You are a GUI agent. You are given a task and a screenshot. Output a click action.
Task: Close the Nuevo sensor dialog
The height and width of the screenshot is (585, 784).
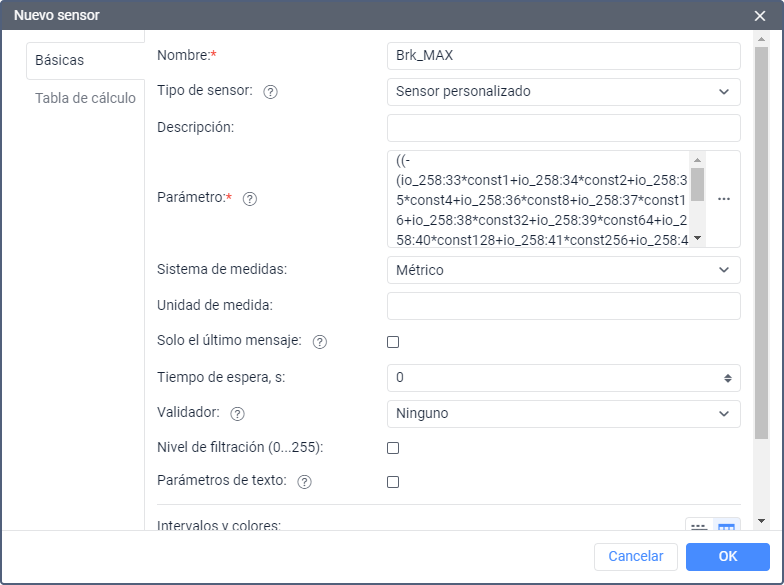point(760,15)
